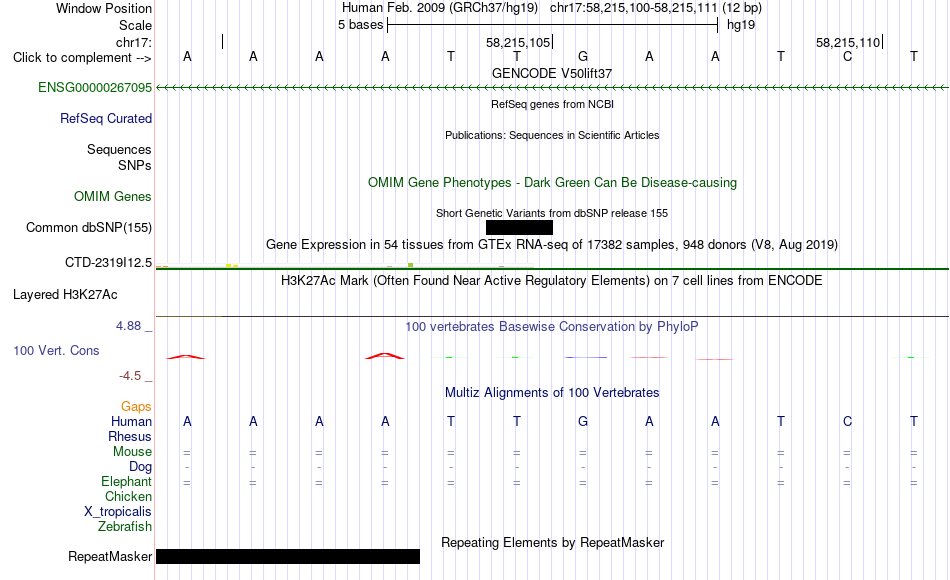This screenshot has width=950, height=580.
Task: Click the black RepeatMasker element bar
Action: click(288, 556)
